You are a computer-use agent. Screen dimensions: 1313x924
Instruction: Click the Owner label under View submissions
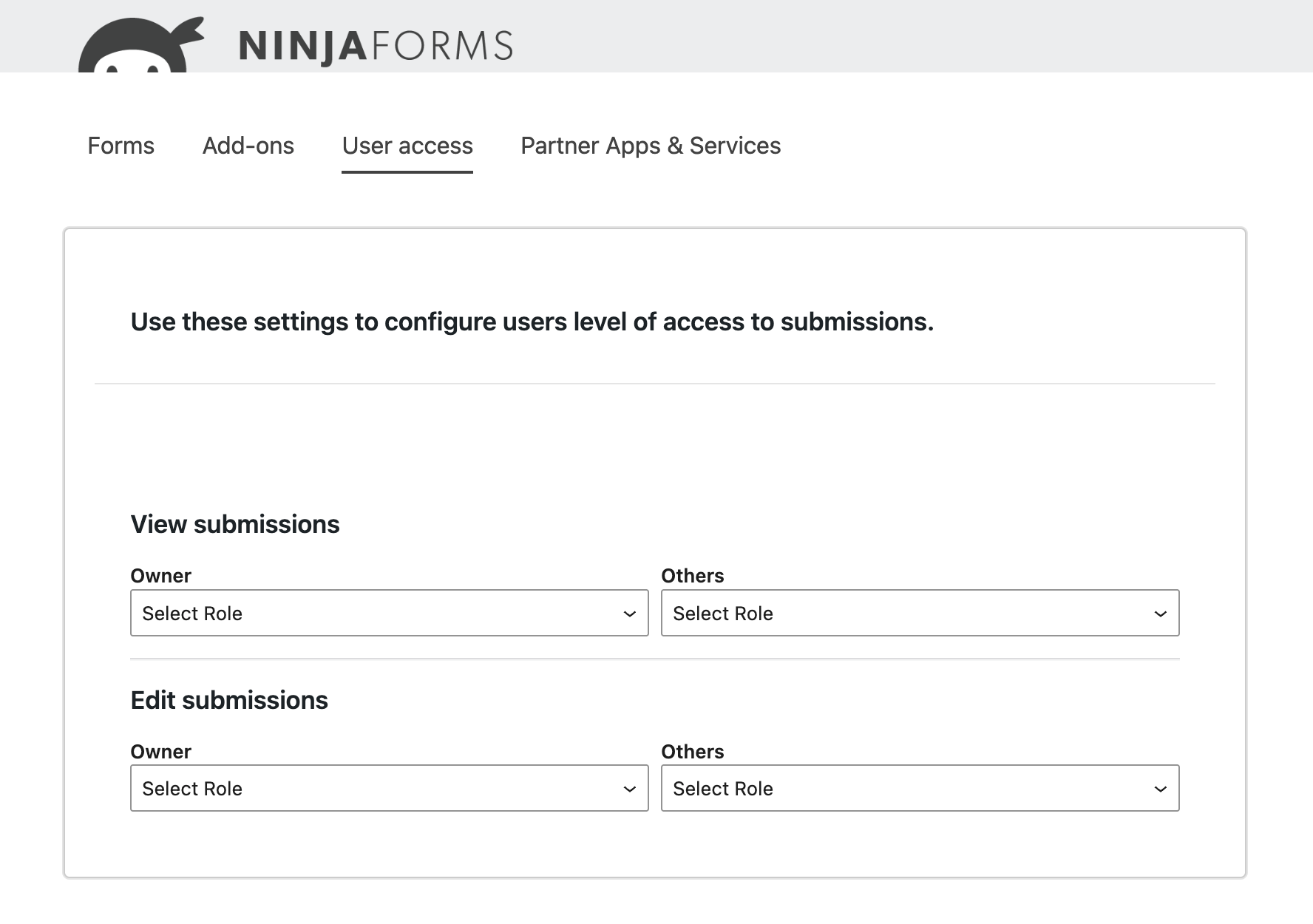coord(160,576)
